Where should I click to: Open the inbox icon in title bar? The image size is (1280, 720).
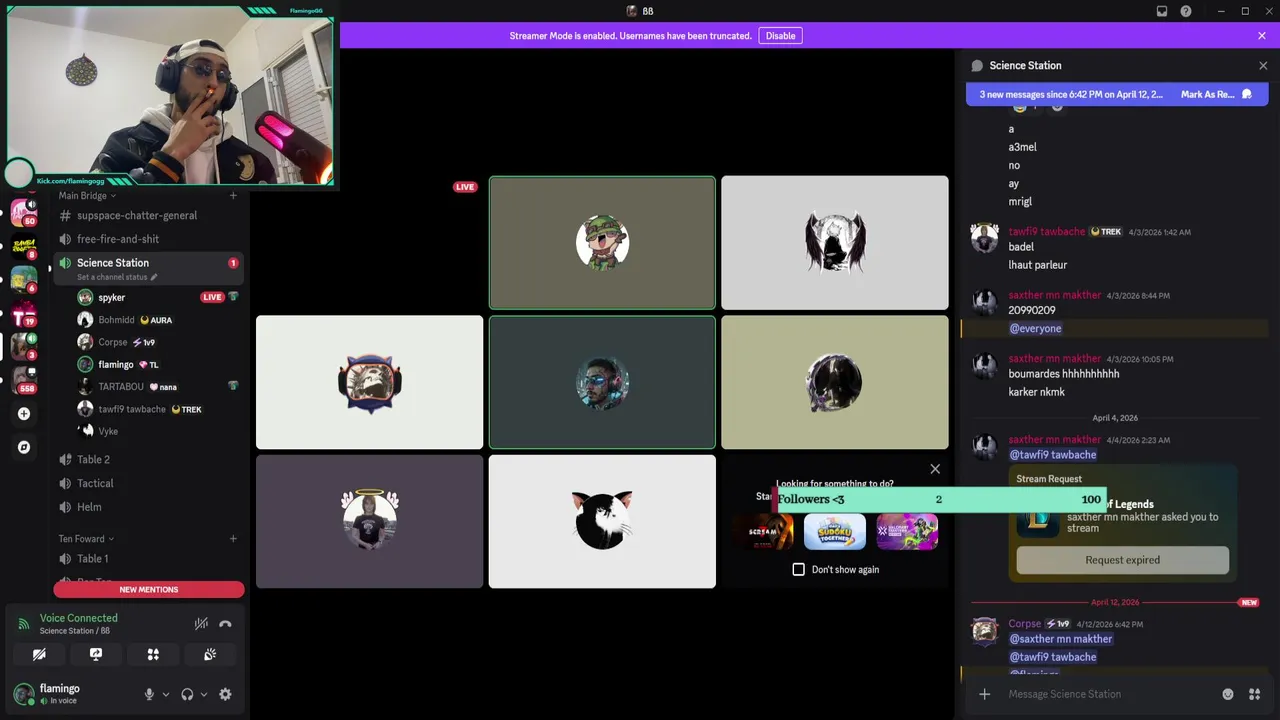coord(1162,11)
